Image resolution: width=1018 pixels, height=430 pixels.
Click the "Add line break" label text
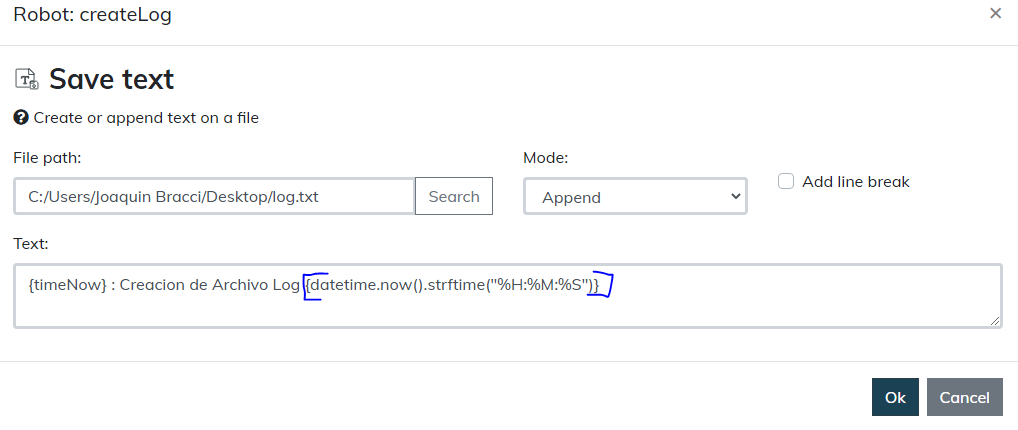855,182
